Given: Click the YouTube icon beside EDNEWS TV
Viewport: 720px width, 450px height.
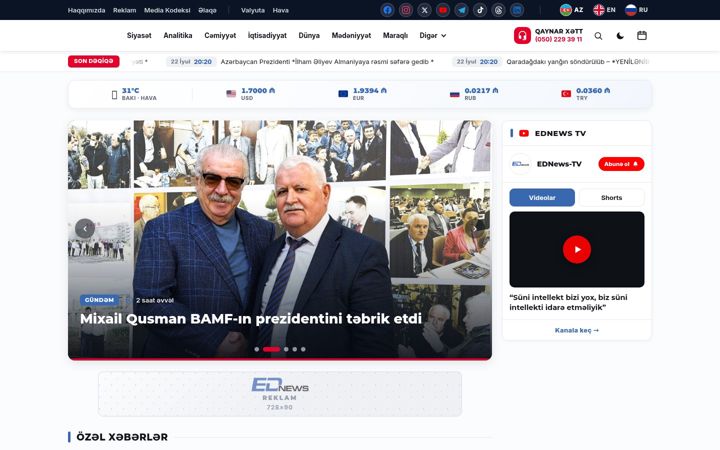Looking at the screenshot, I should pyautogui.click(x=523, y=133).
